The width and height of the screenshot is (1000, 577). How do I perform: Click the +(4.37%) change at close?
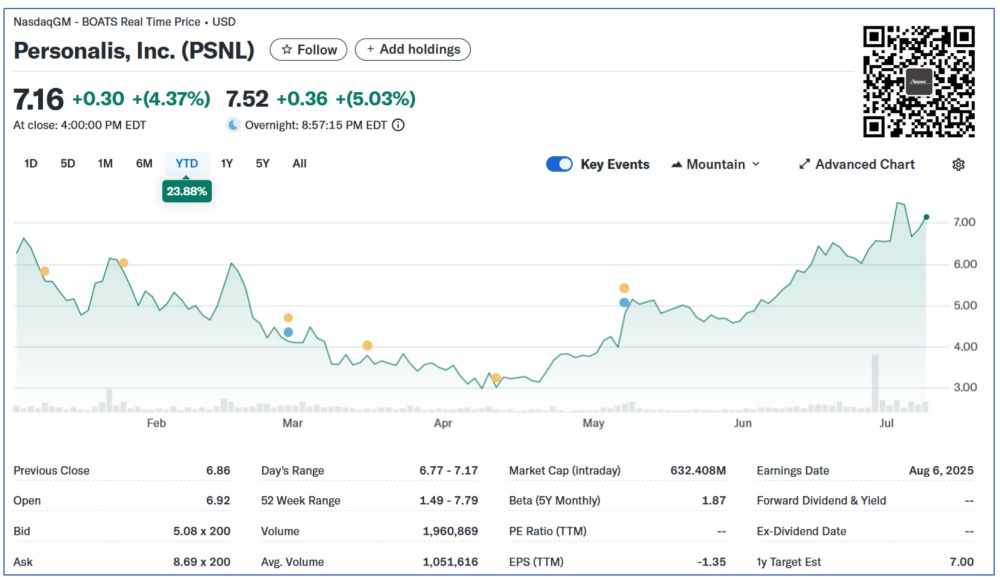click(171, 99)
